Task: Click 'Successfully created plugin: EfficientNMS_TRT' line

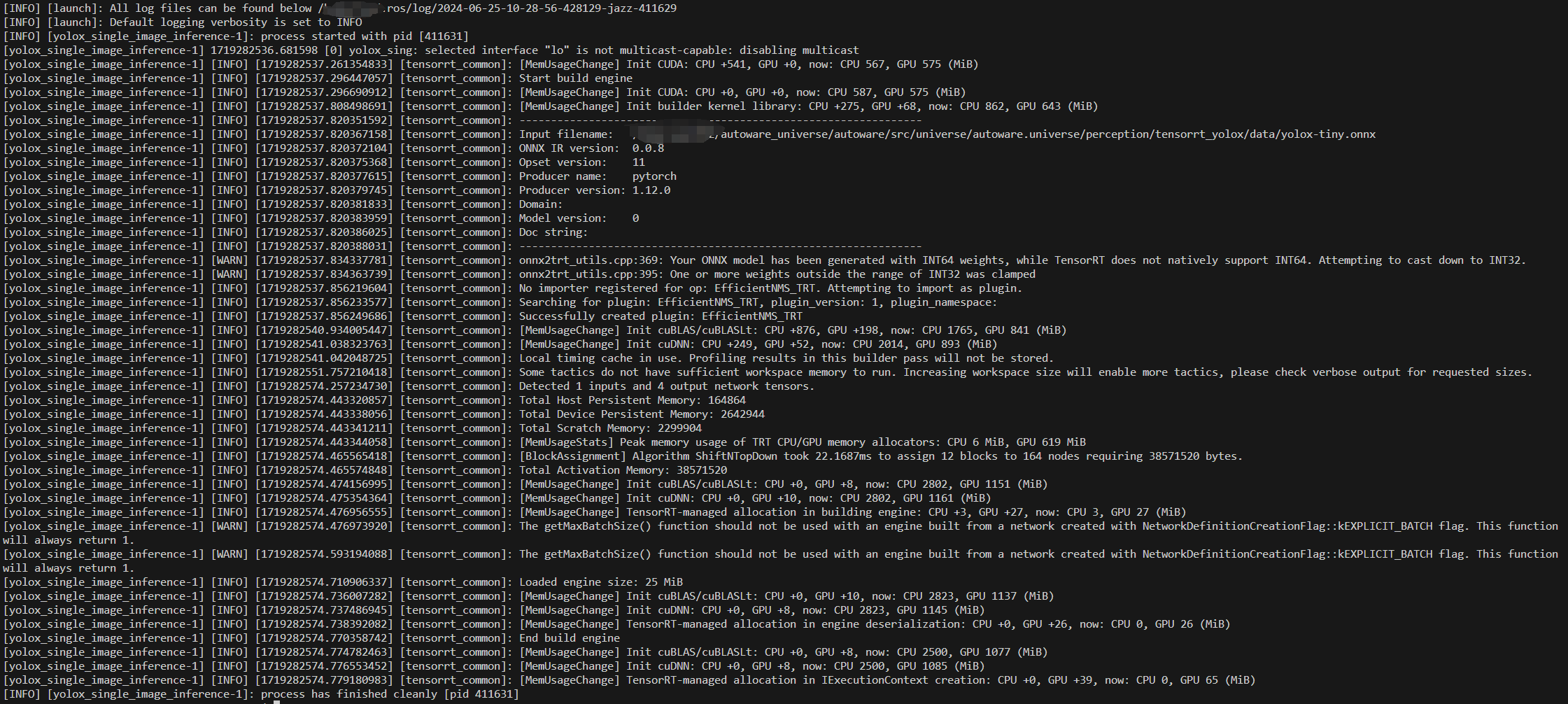Action: 403,316
